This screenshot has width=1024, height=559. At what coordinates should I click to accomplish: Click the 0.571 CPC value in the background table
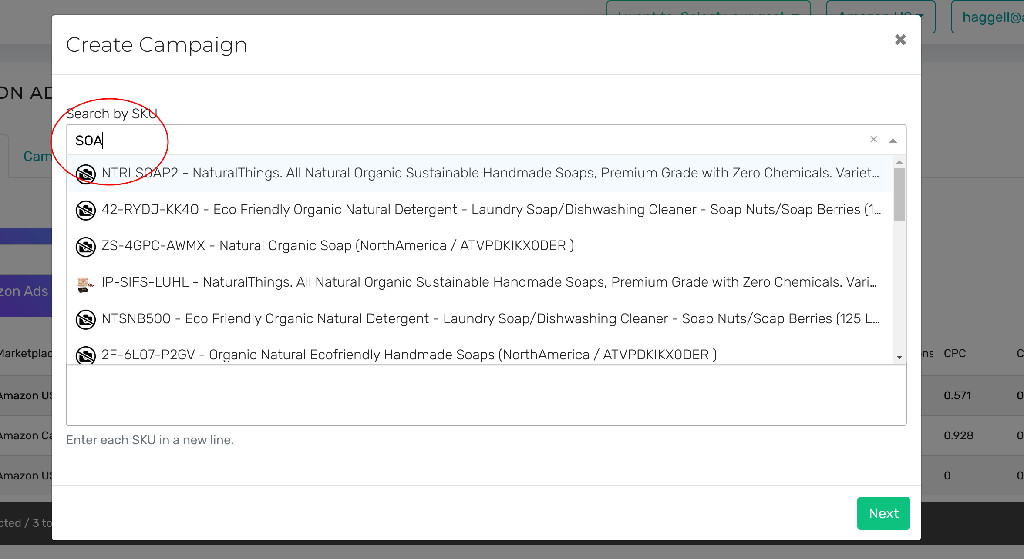[x=957, y=396]
